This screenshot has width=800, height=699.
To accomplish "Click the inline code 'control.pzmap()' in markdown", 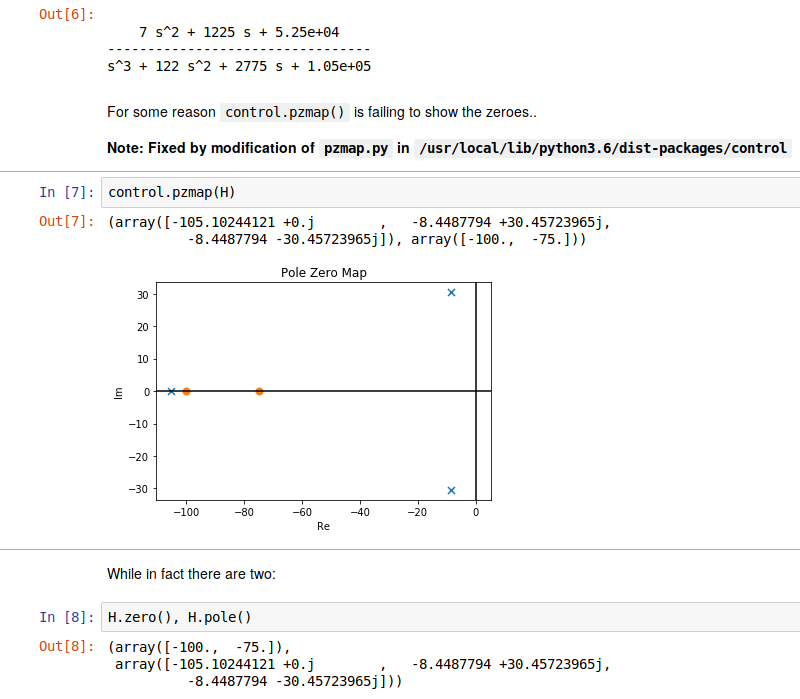I will click(285, 112).
